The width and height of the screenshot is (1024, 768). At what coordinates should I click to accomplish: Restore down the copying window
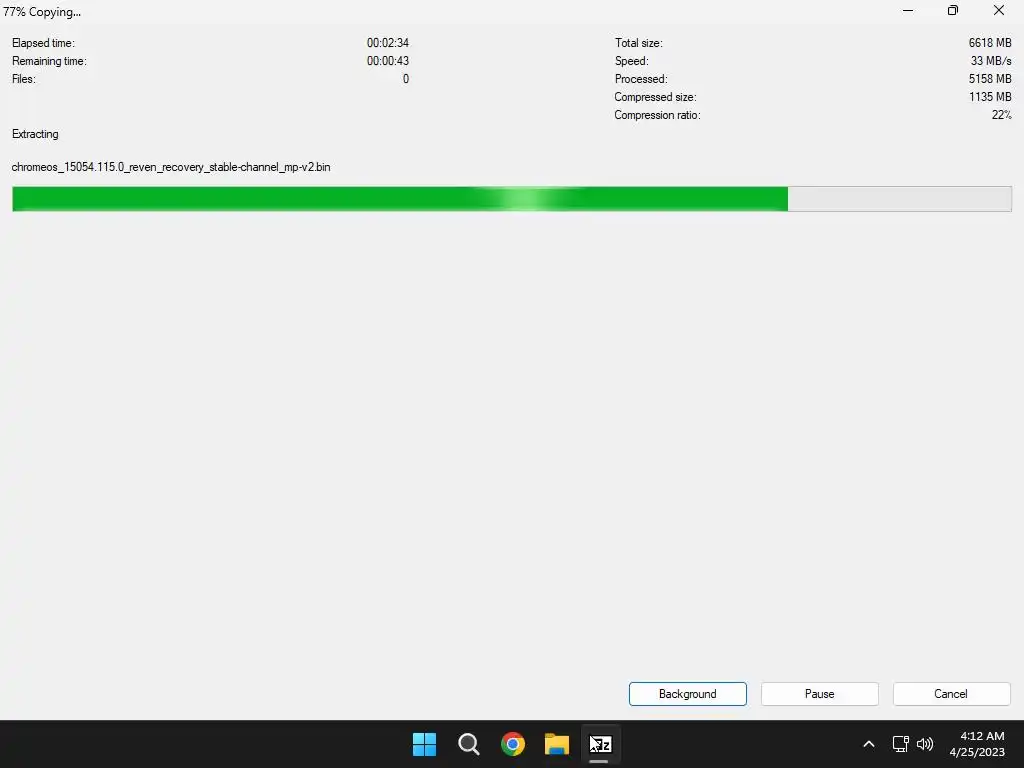tap(953, 10)
